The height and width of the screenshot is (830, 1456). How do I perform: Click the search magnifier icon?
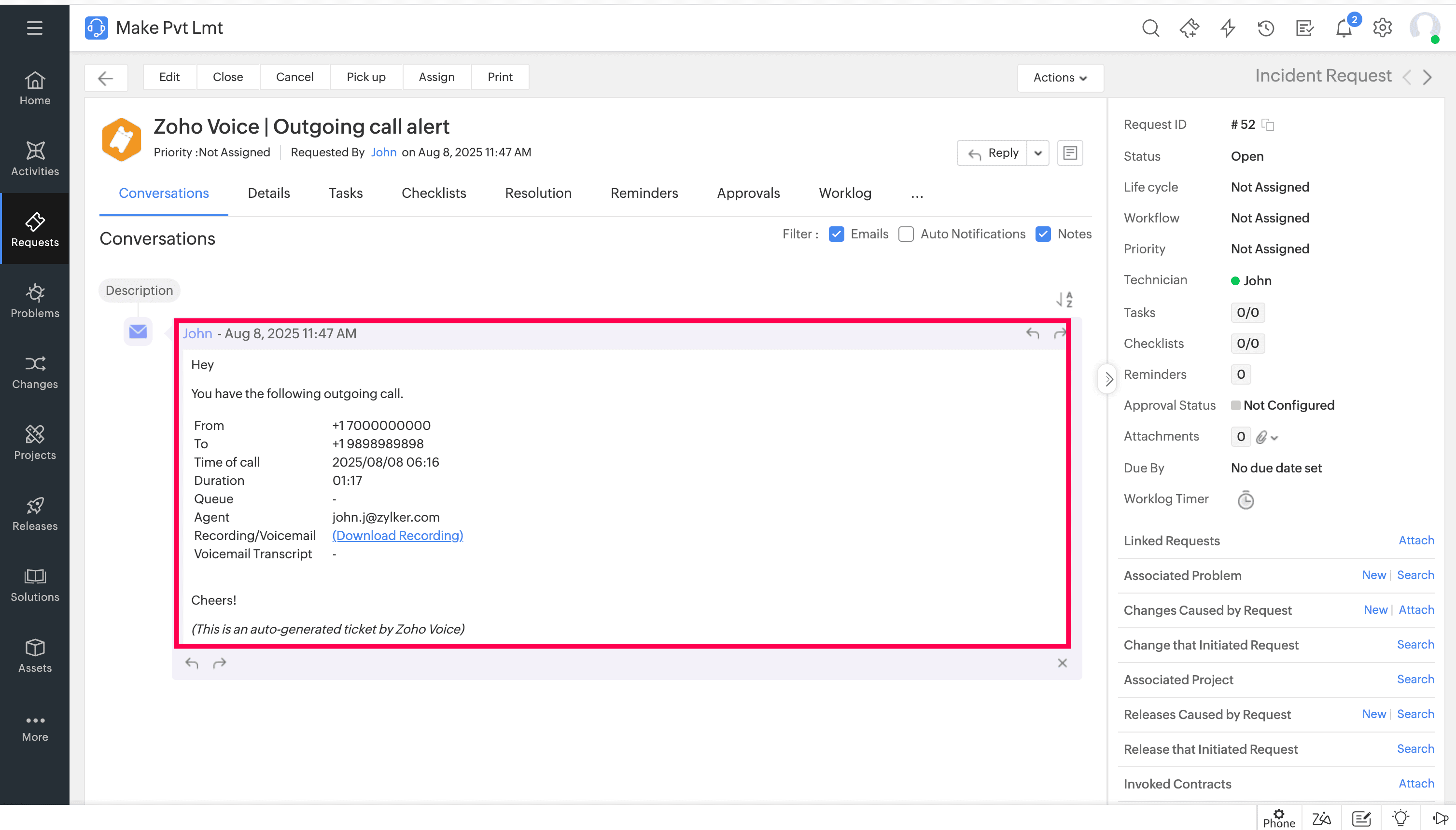click(x=1150, y=28)
